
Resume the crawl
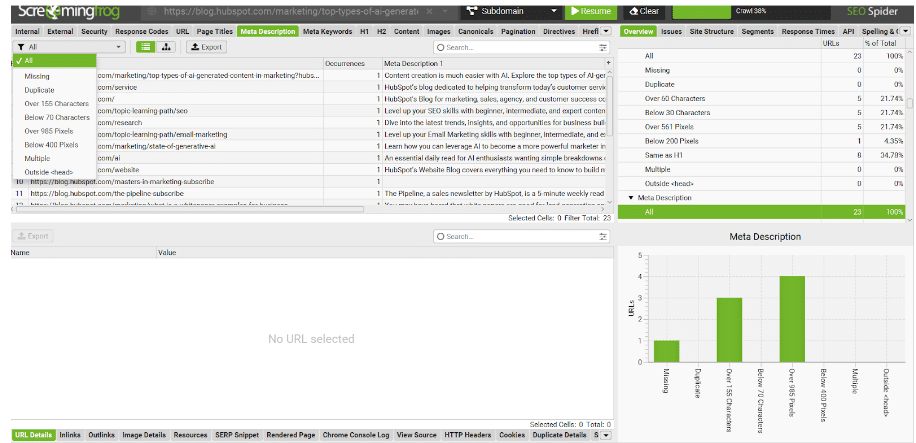point(590,11)
